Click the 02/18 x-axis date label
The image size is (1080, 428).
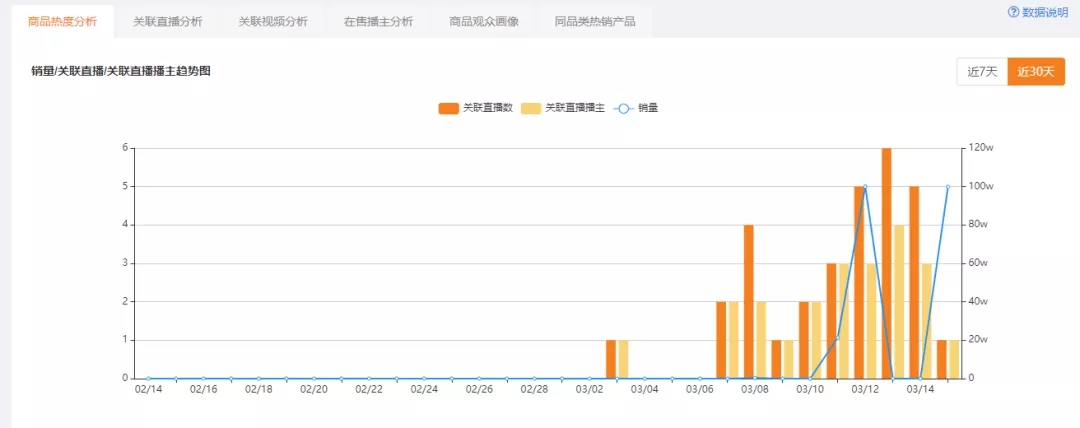[258, 389]
